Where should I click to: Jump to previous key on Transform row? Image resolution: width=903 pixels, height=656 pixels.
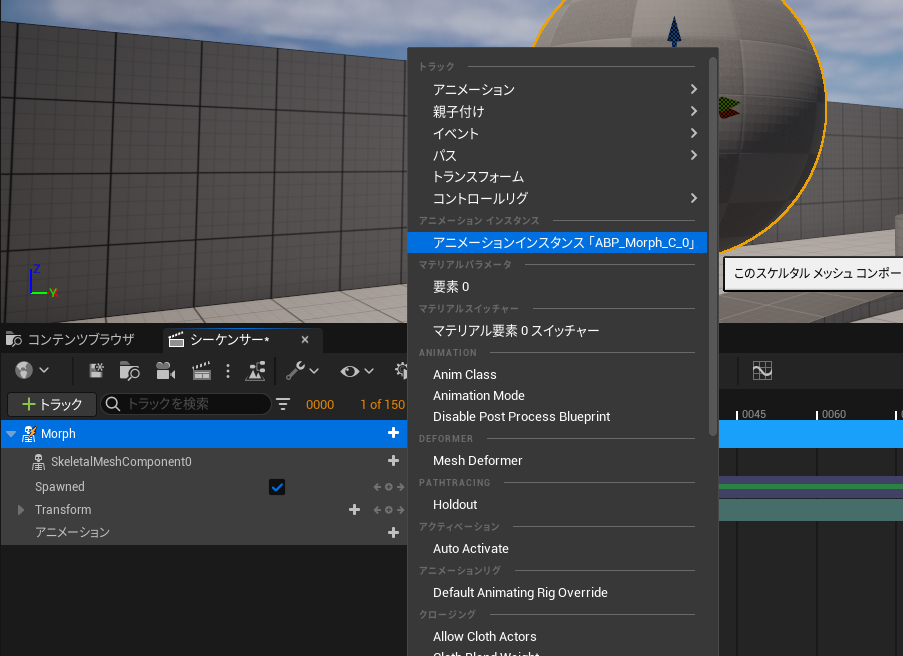click(x=377, y=510)
